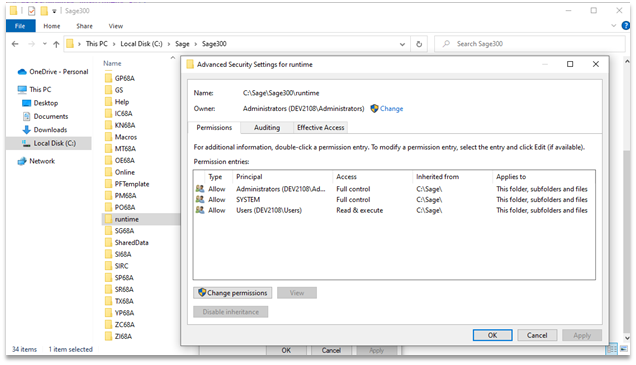Click the shield icon beside Change owner

(x=374, y=109)
